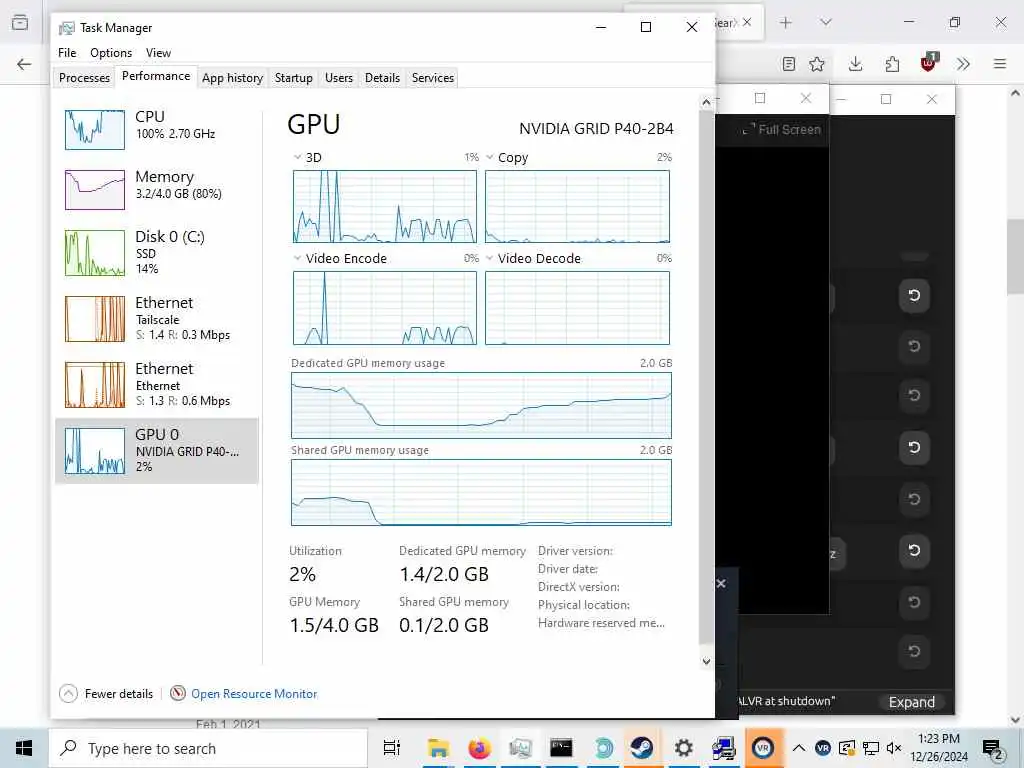Click Expand beside the ALVR shutdown message
The width and height of the screenshot is (1024, 768).
tap(912, 702)
